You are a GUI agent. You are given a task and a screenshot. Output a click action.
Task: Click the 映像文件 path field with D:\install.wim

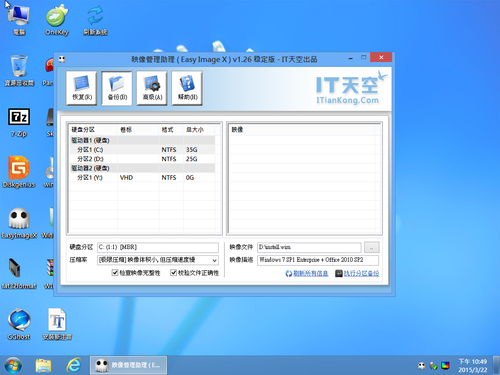[309, 247]
